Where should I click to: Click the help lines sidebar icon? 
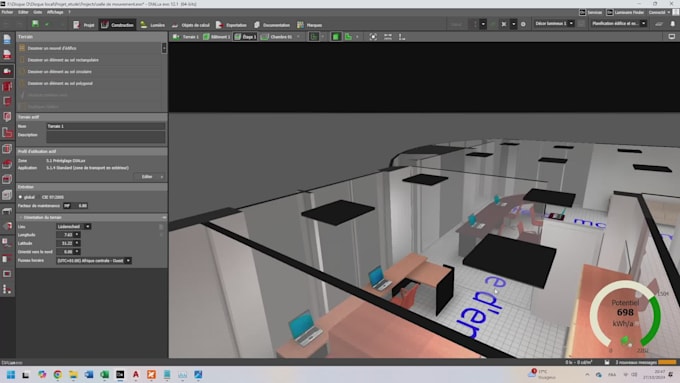[x=7, y=242]
